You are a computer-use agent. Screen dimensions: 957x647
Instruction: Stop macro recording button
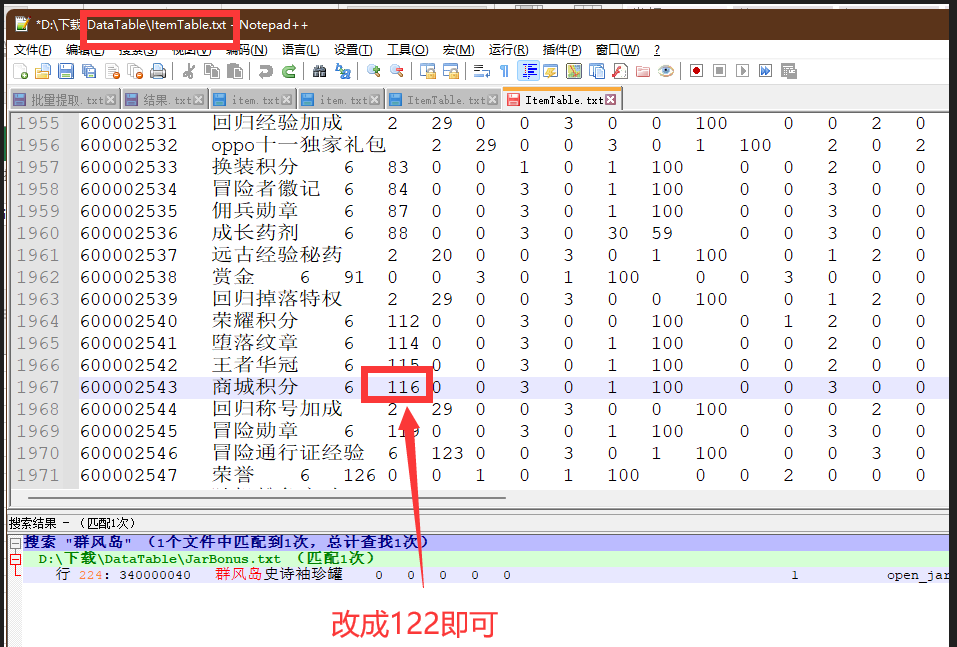tap(720, 71)
